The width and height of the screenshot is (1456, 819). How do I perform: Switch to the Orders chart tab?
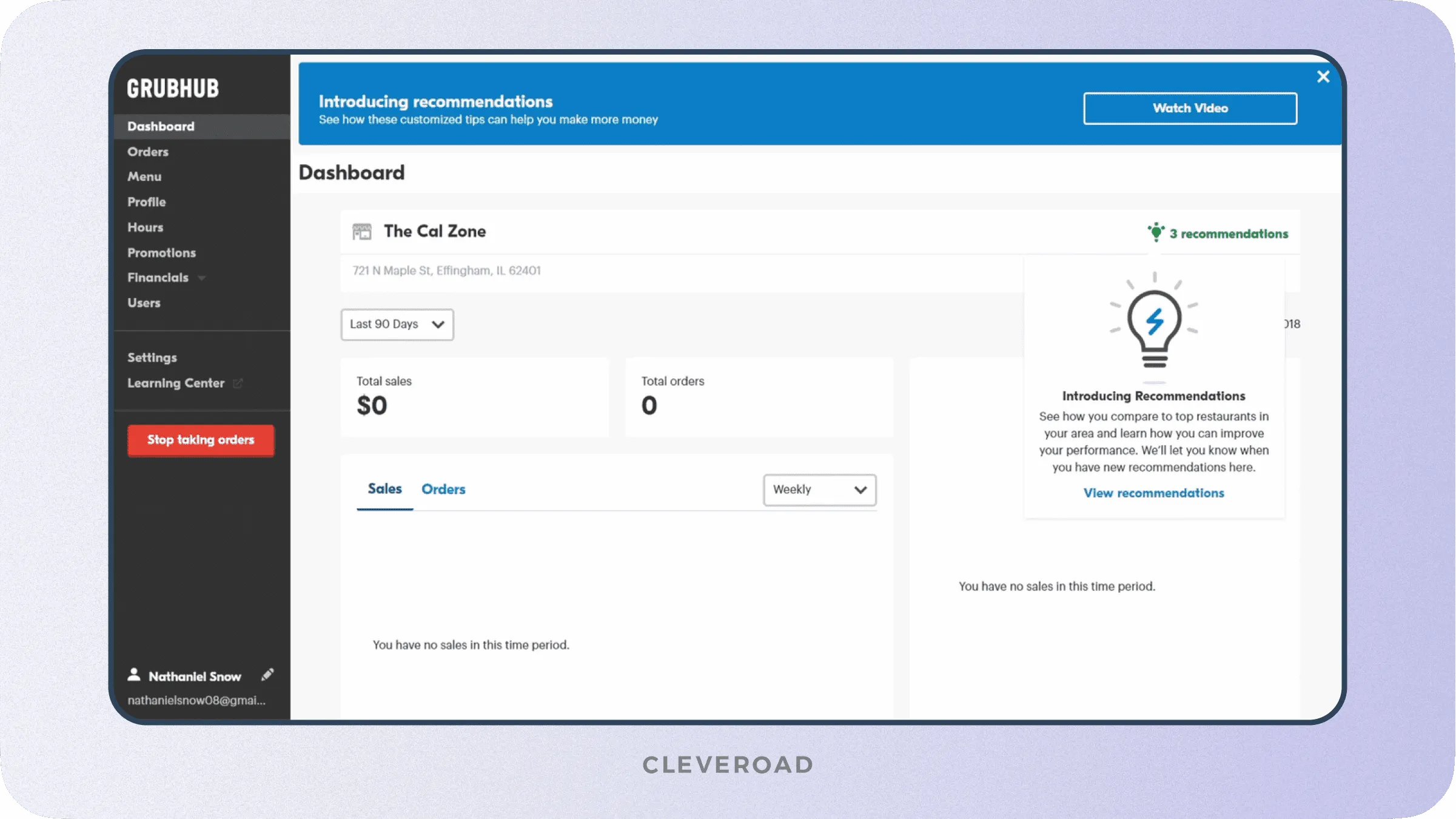pyautogui.click(x=443, y=489)
